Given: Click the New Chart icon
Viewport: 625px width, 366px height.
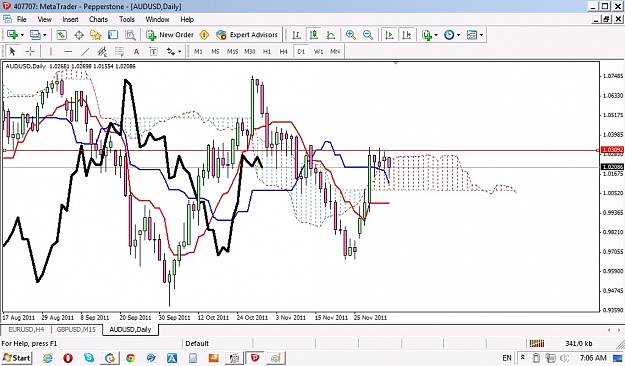Looking at the screenshot, I should (12, 35).
